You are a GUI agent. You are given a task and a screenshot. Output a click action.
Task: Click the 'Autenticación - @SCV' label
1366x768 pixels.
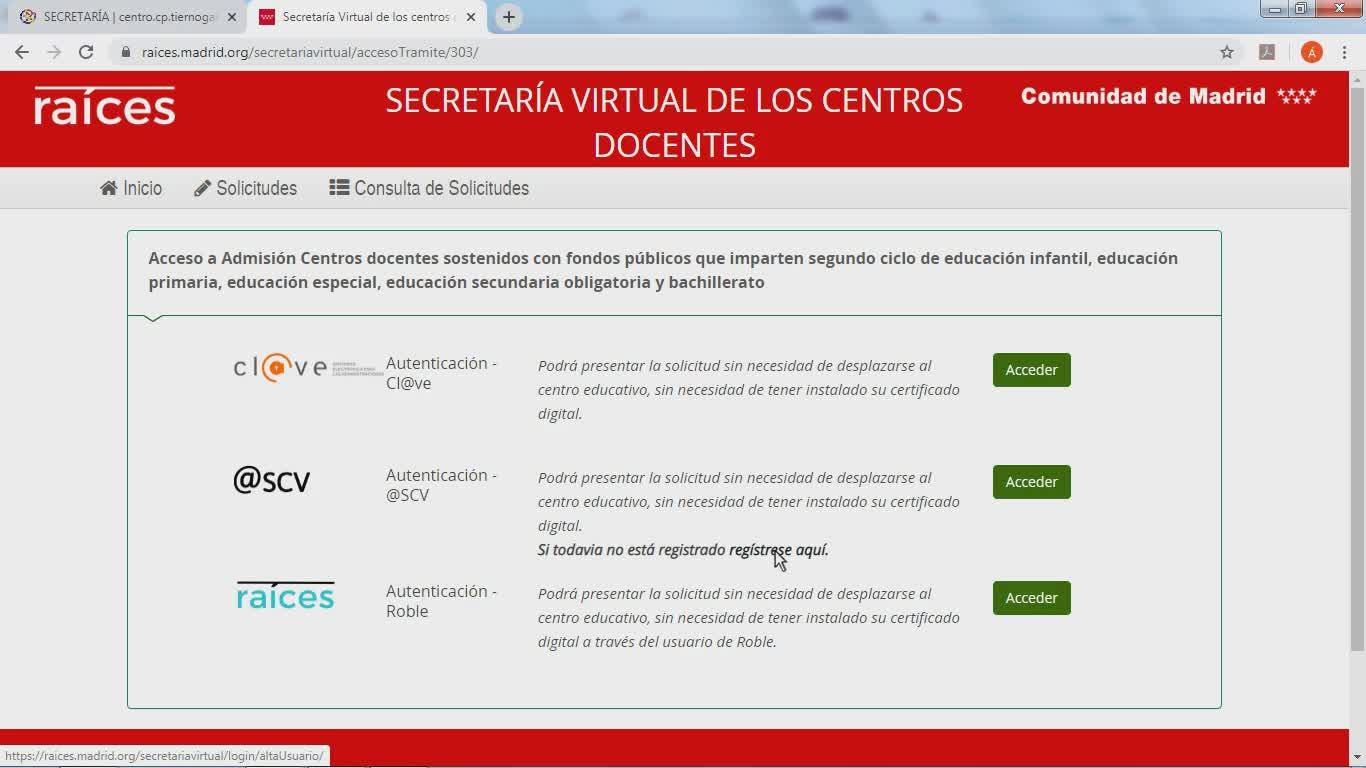coord(441,485)
